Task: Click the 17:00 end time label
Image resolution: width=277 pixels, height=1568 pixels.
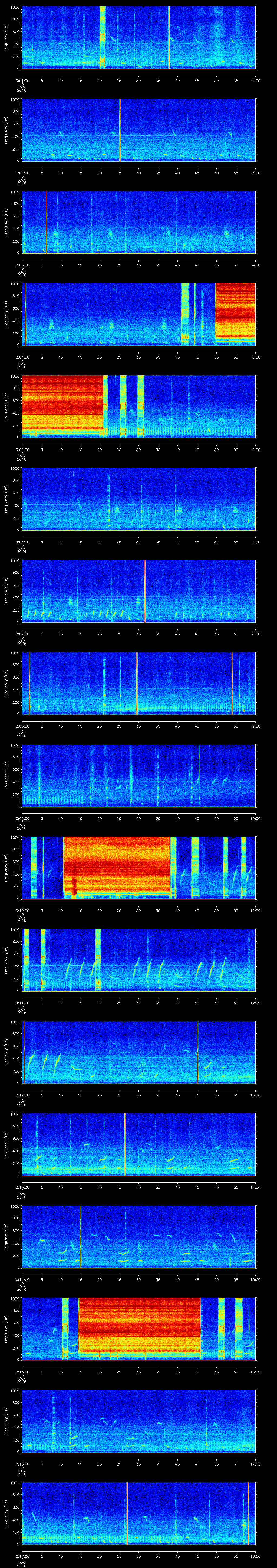Action: tap(255, 1464)
